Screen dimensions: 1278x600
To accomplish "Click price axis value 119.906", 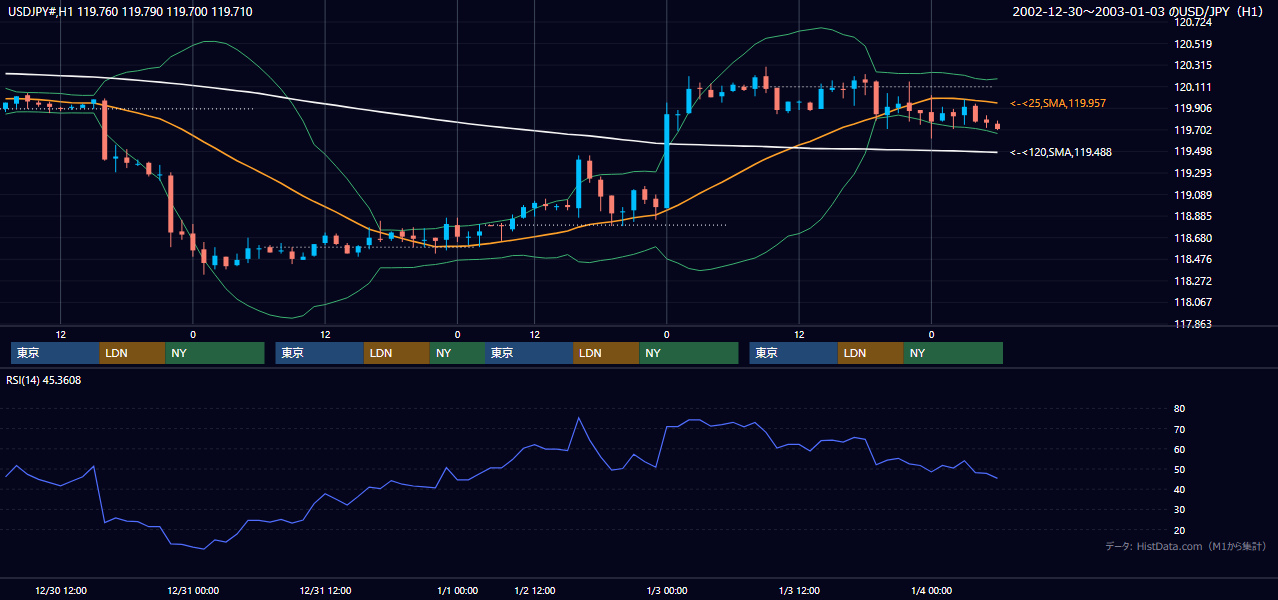I will pyautogui.click(x=1194, y=108).
